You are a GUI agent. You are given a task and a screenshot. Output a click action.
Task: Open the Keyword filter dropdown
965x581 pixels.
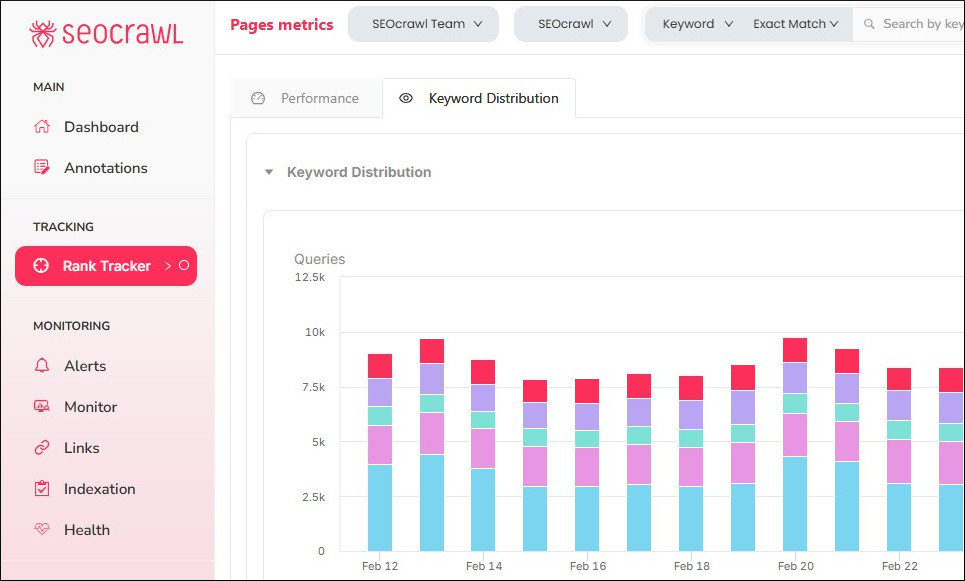click(695, 24)
